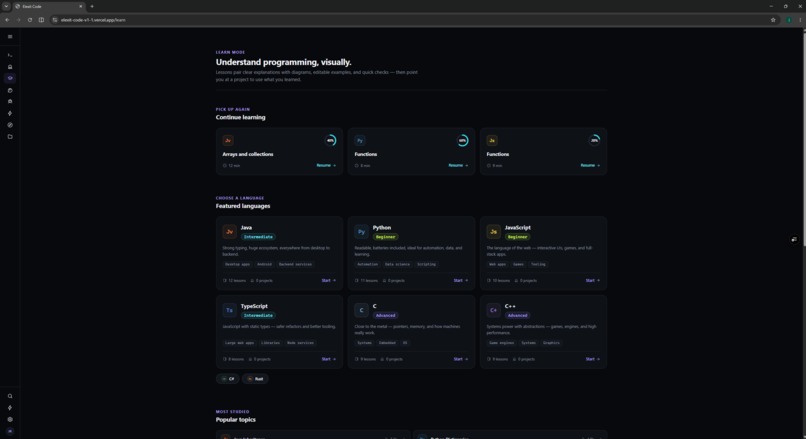Screen dimensions: 806x439
Task: Click progress ring on Arrays and collections card
Action: tap(331, 140)
